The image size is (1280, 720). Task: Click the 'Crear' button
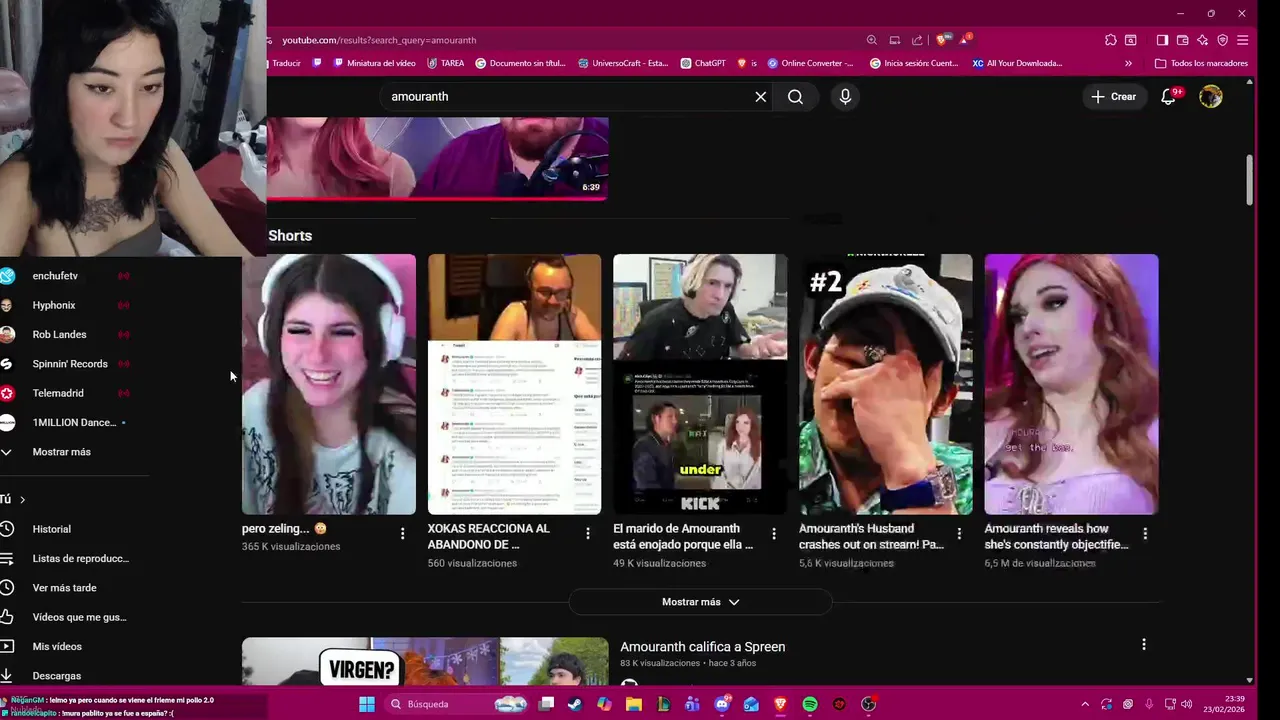[x=1113, y=97]
